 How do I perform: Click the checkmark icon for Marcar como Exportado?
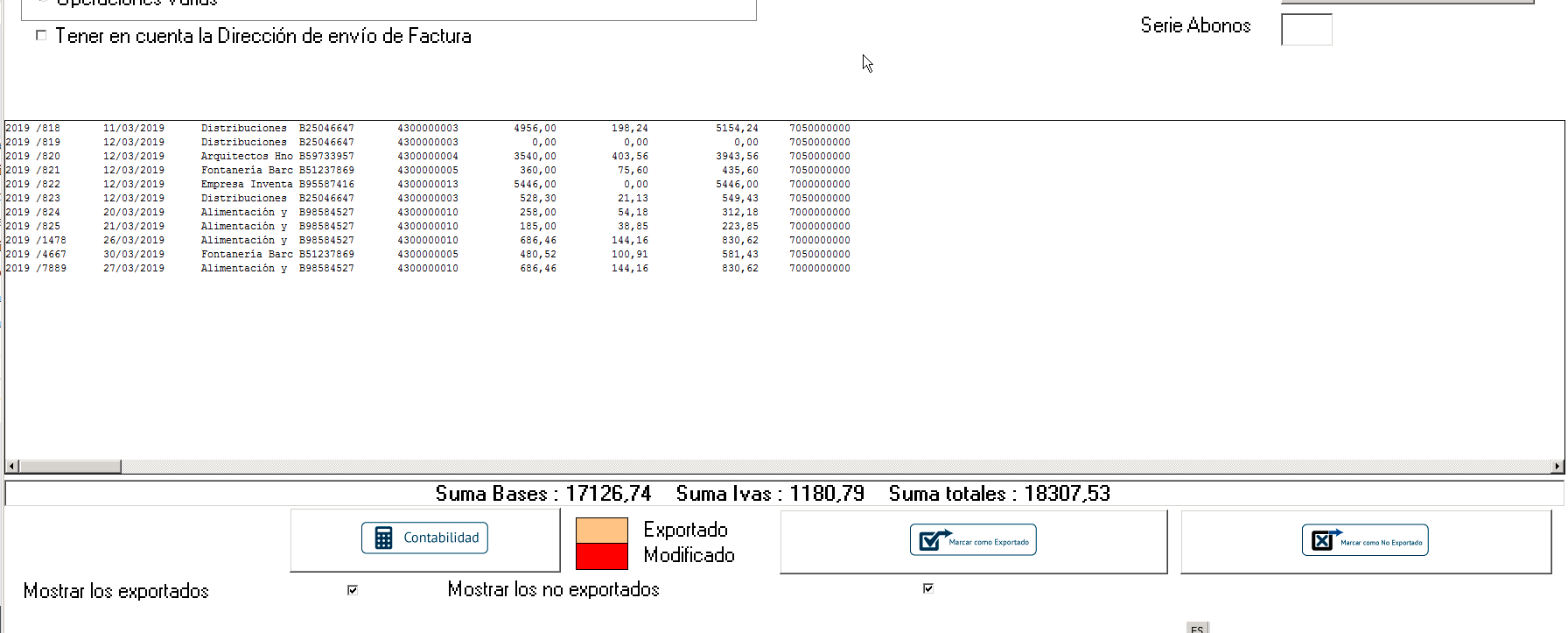[x=934, y=540]
